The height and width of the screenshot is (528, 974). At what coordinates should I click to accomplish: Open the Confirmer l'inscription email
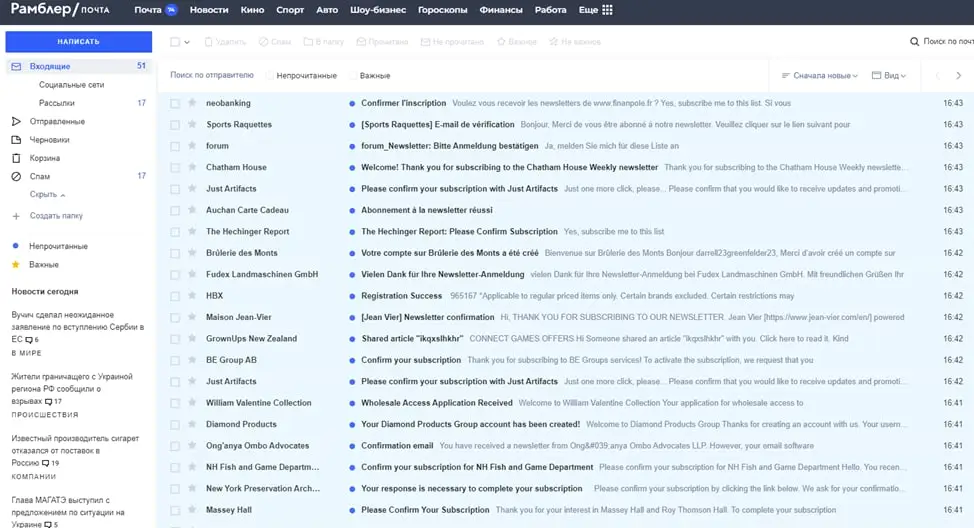(404, 103)
